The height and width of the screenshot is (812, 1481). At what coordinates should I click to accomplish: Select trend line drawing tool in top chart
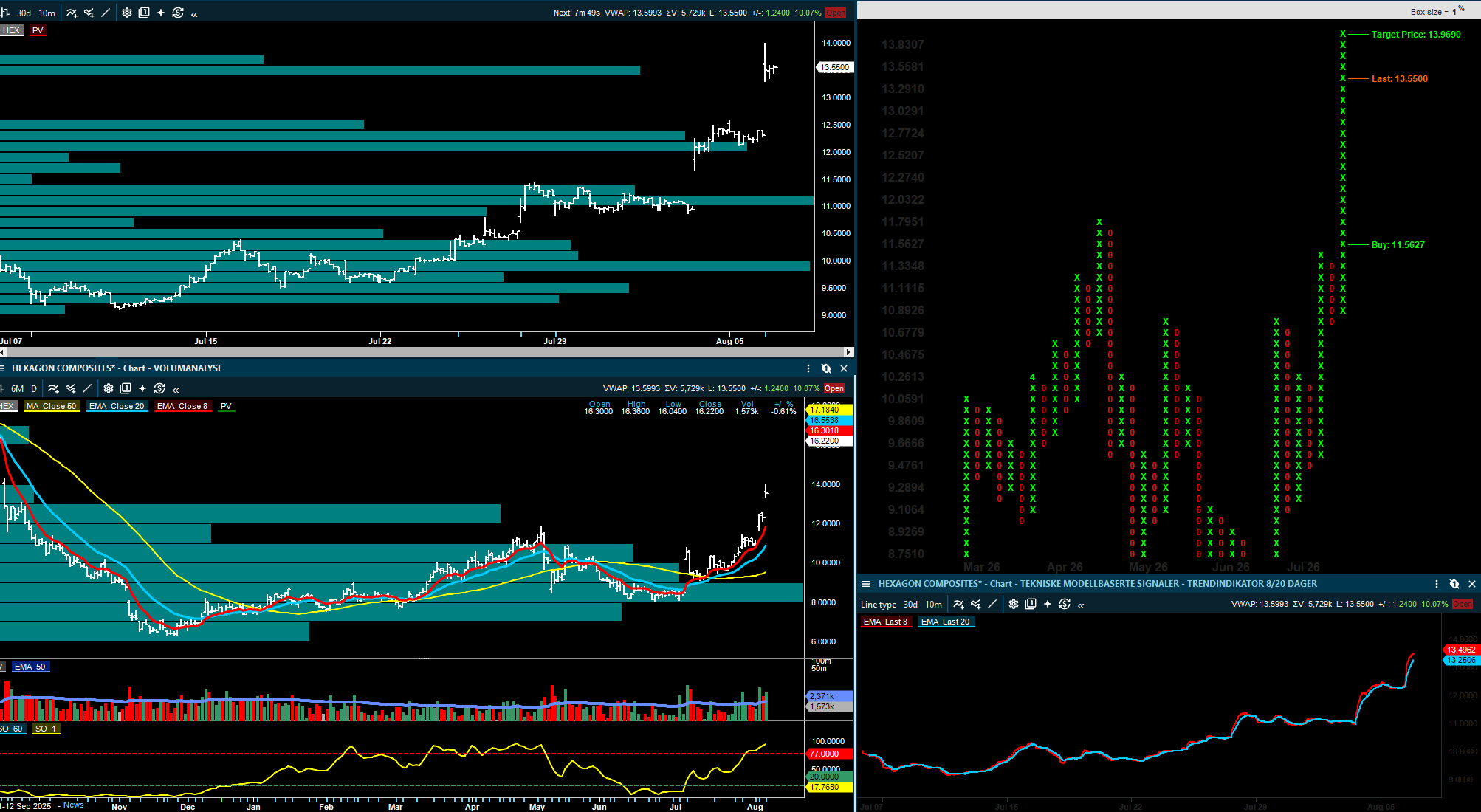point(106,13)
